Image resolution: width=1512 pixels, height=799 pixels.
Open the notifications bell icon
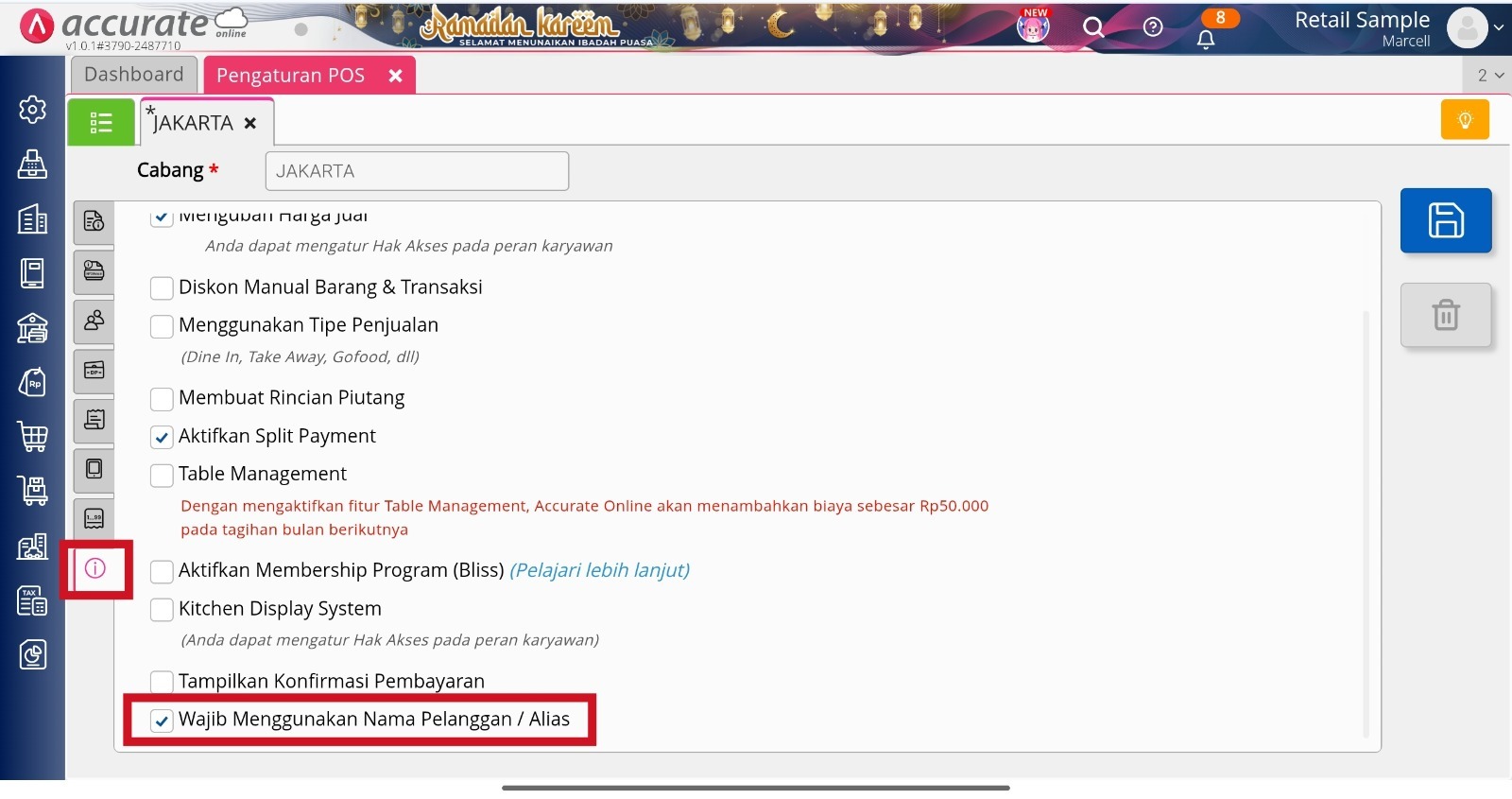pyautogui.click(x=1206, y=40)
